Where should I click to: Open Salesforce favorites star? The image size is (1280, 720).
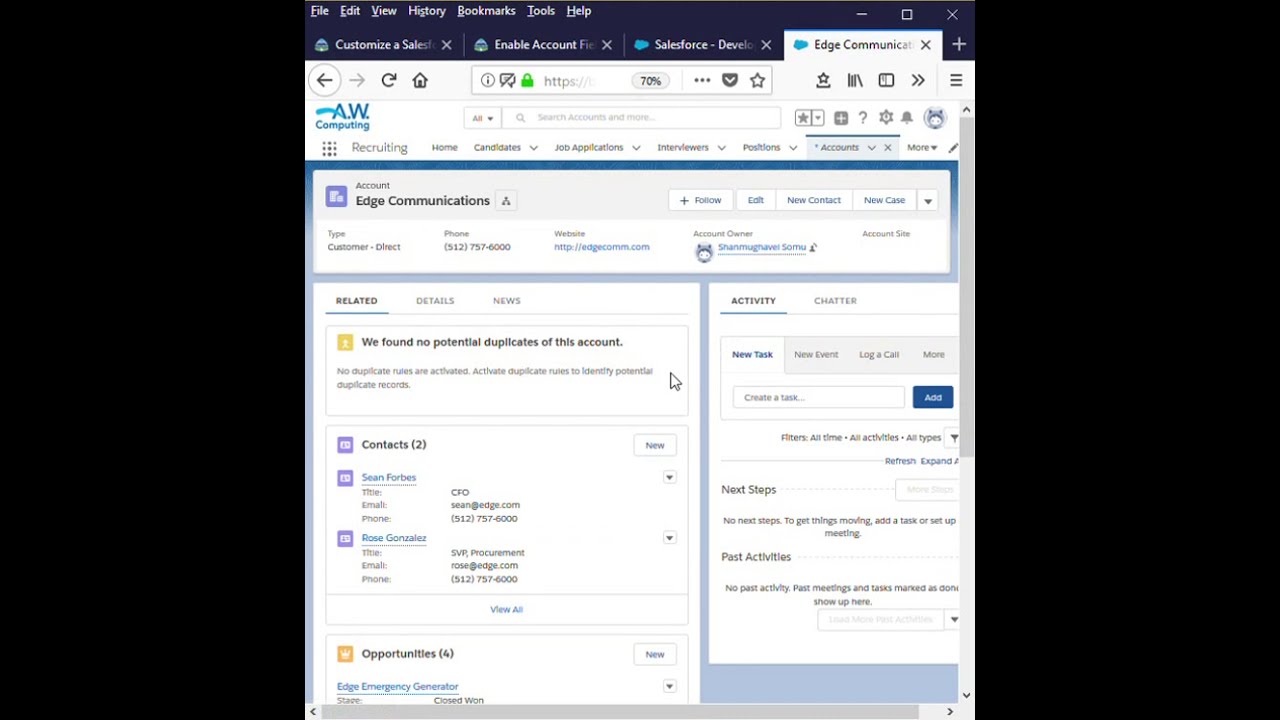click(803, 118)
